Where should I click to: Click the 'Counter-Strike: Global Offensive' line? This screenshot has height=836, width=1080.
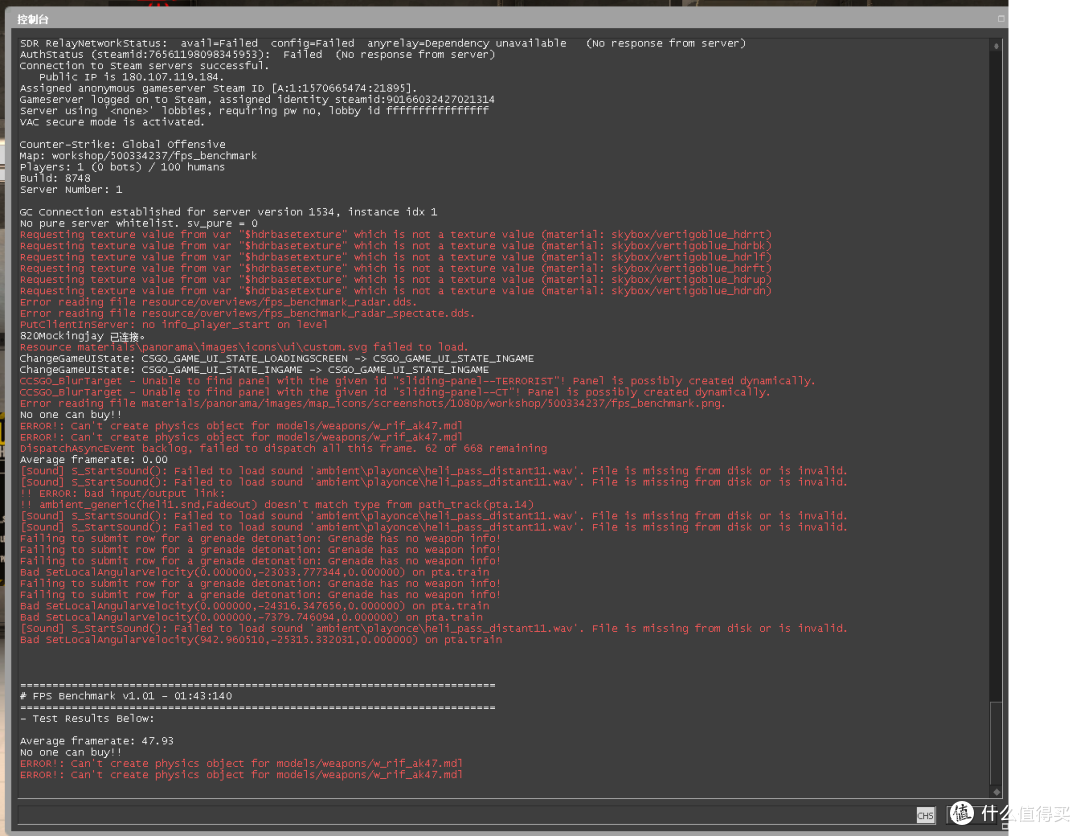123,145
